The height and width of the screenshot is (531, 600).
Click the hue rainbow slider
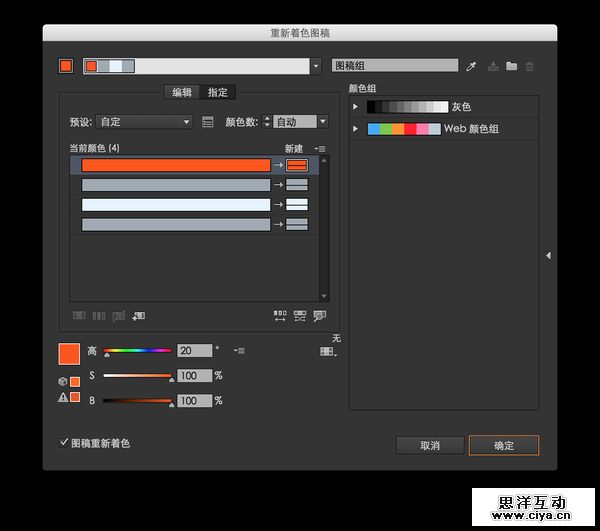tap(138, 351)
